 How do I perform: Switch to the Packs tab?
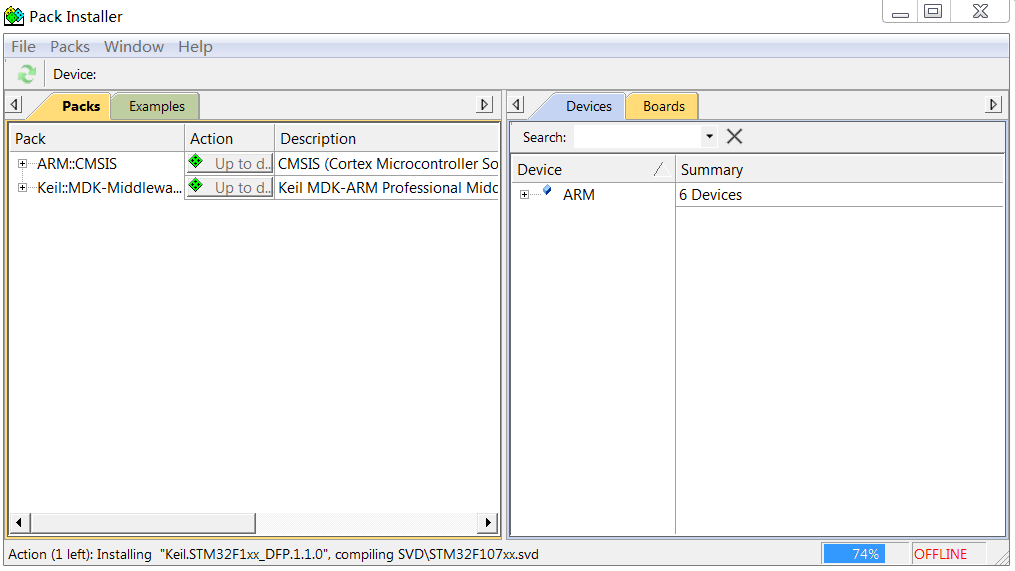point(81,106)
